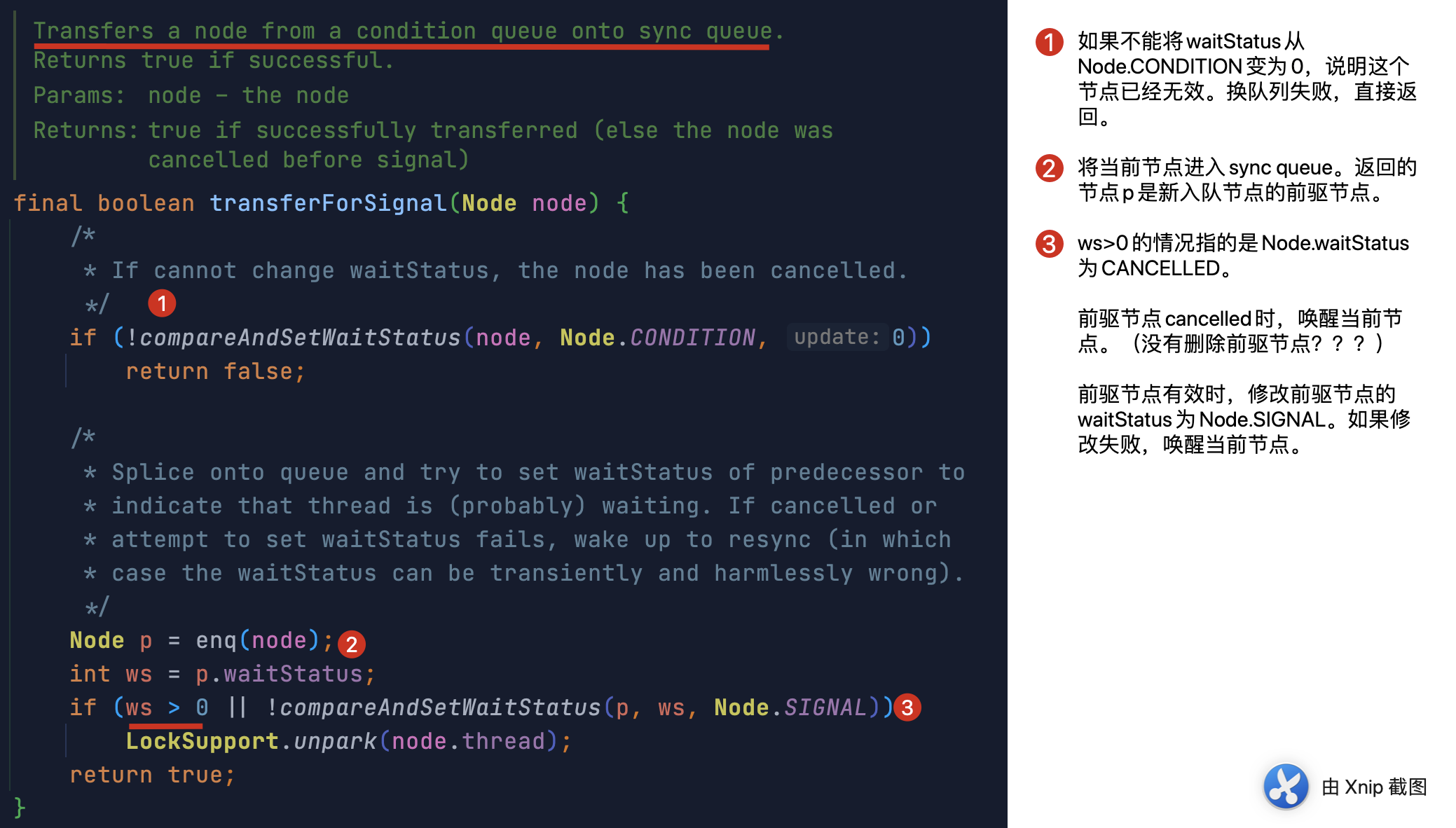
Task: Click the compareAndSetWaitStatus call with Node.CONDITION
Action: [x=301, y=338]
